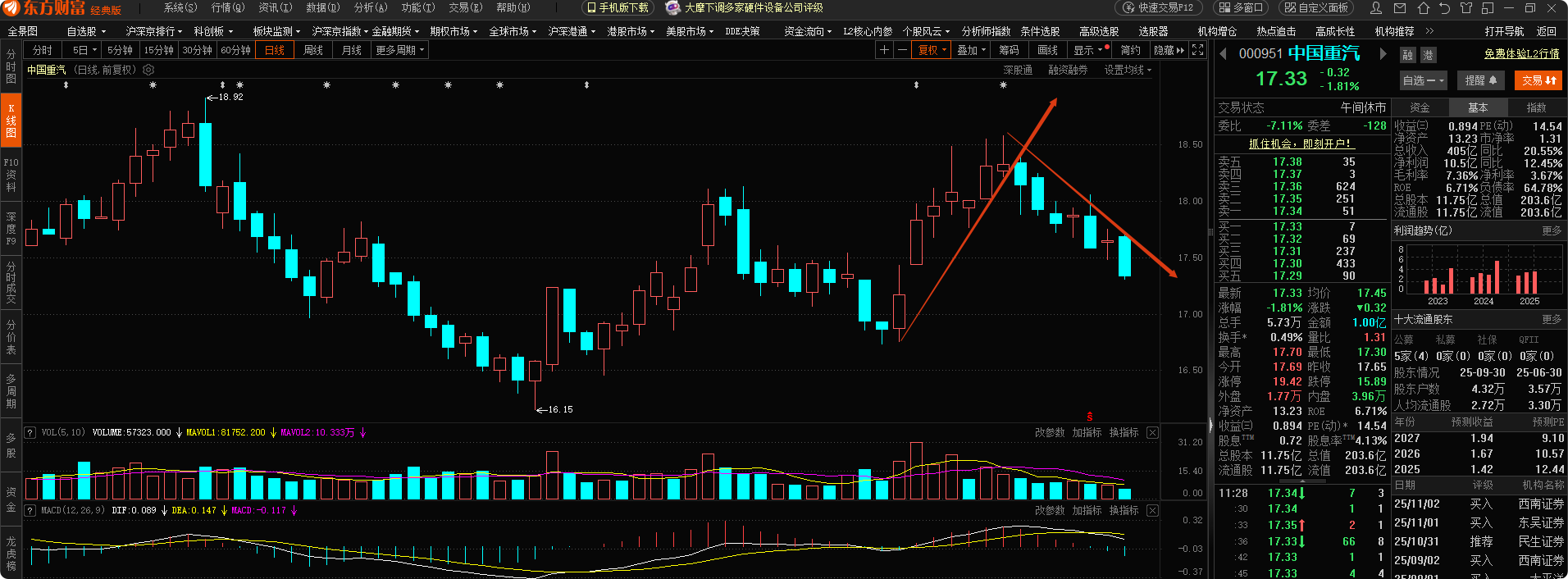The image size is (1568, 579).
Task: Switch to the 资金 tab
Action: pyautogui.click(x=1420, y=107)
